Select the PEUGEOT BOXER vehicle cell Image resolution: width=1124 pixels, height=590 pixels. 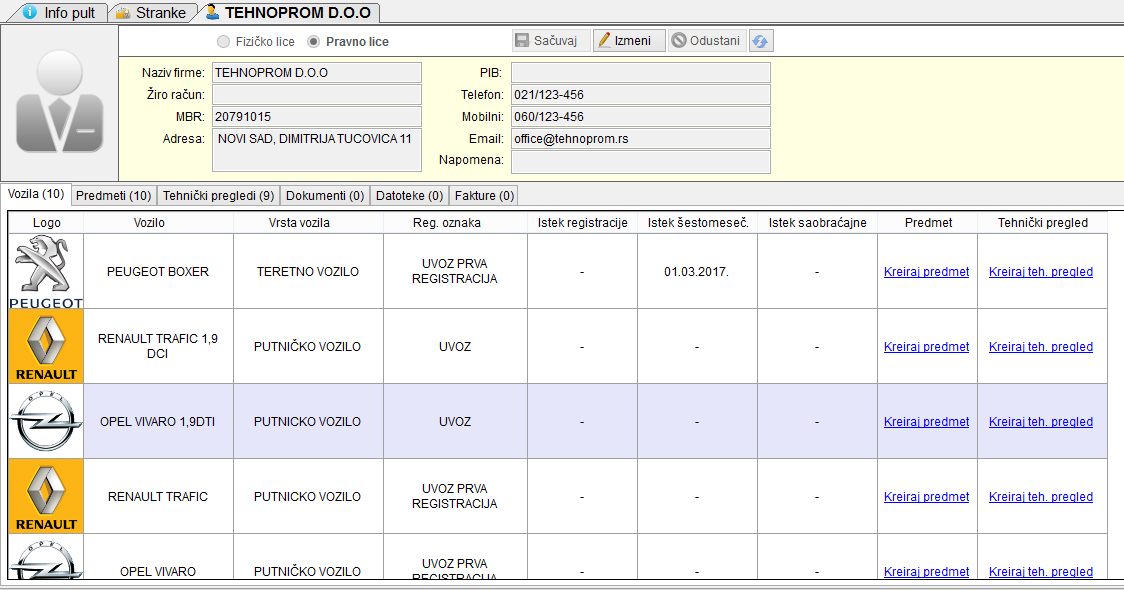point(158,272)
